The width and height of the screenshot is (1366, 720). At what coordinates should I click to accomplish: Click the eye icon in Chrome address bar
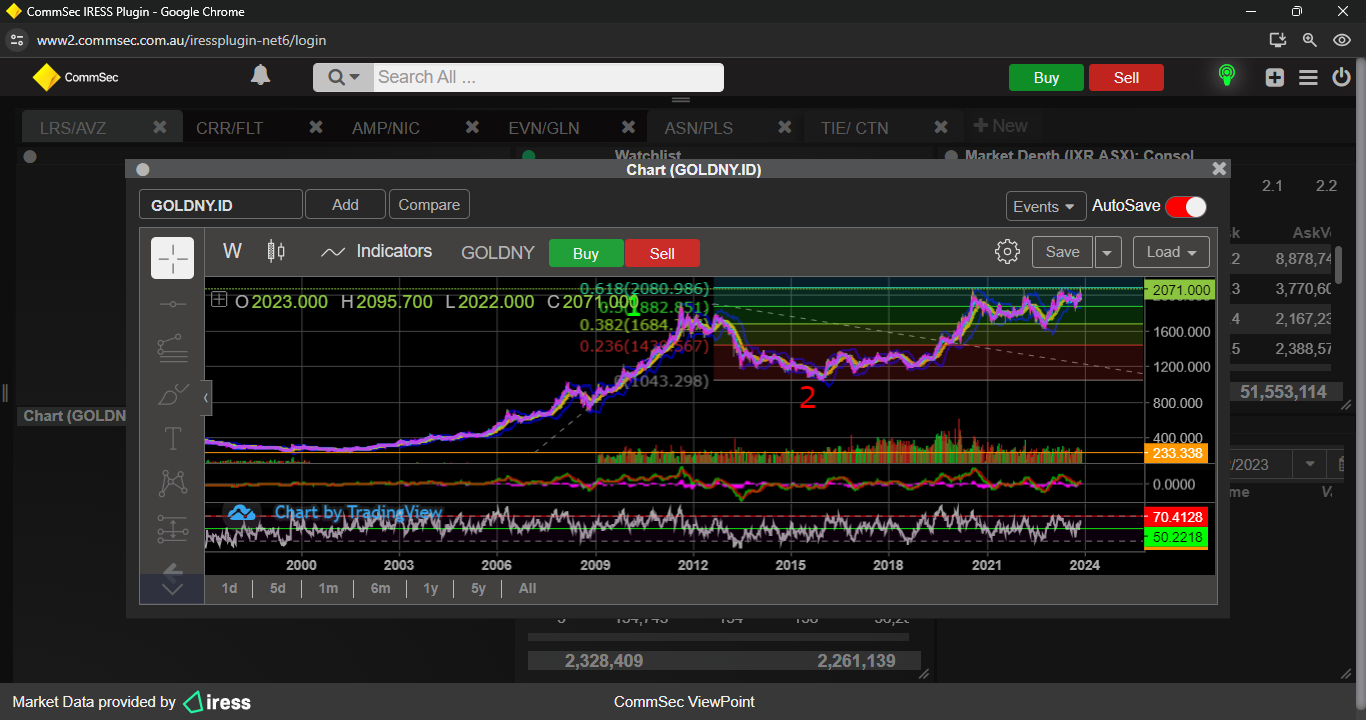(1342, 40)
